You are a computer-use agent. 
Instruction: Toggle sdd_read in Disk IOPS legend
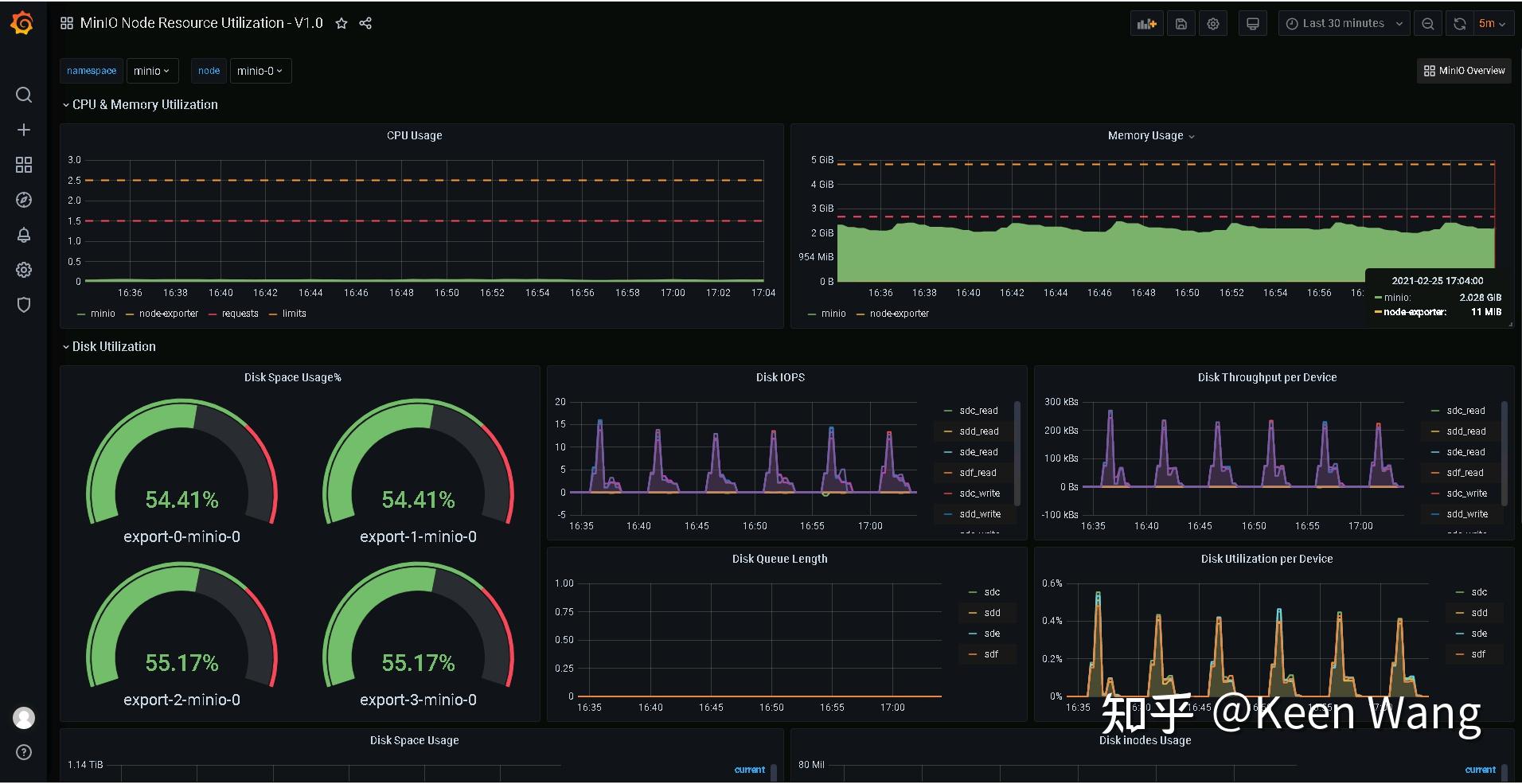click(979, 431)
